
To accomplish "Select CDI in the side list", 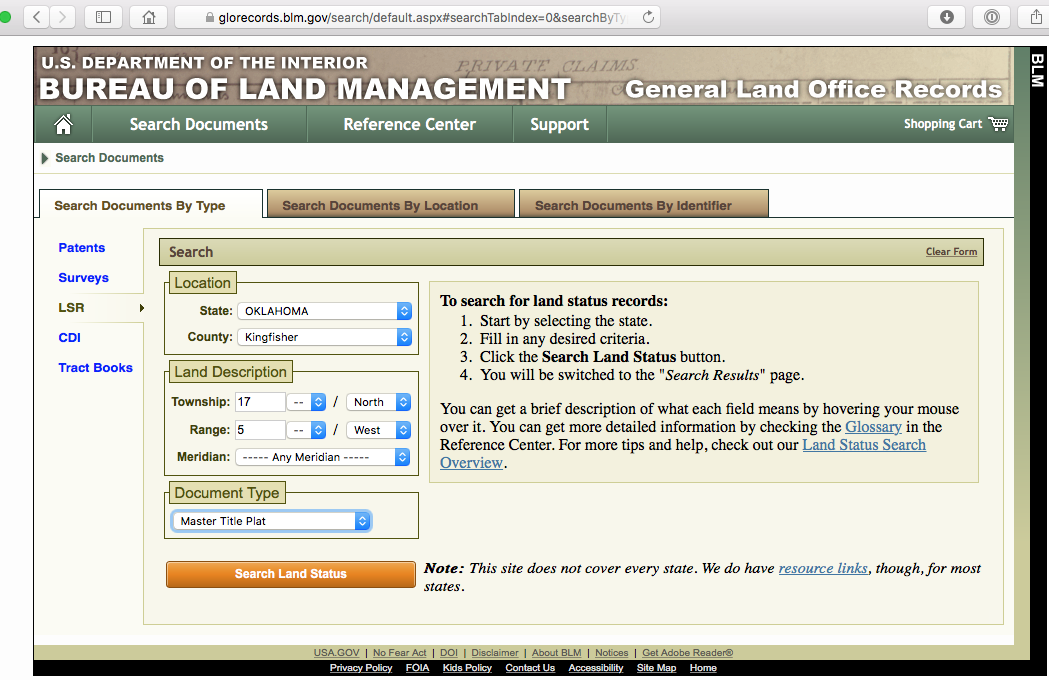I will (x=70, y=338).
